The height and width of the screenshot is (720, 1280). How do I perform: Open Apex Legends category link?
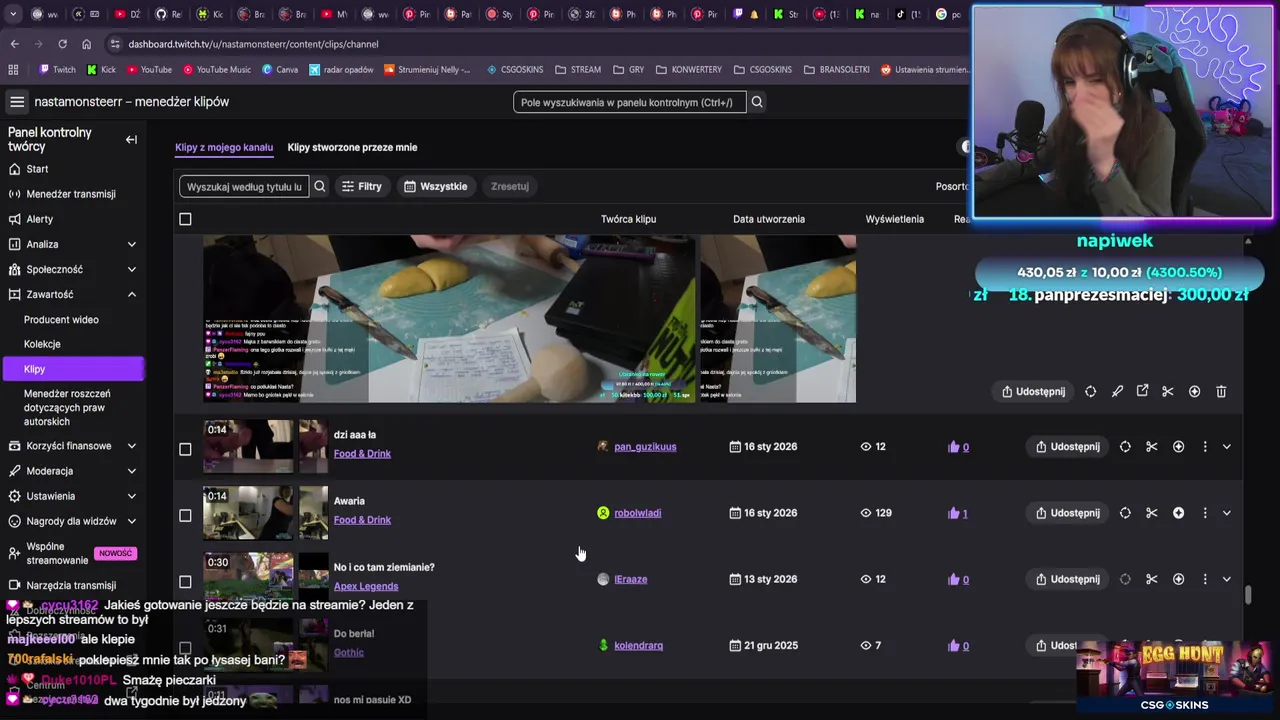point(366,587)
